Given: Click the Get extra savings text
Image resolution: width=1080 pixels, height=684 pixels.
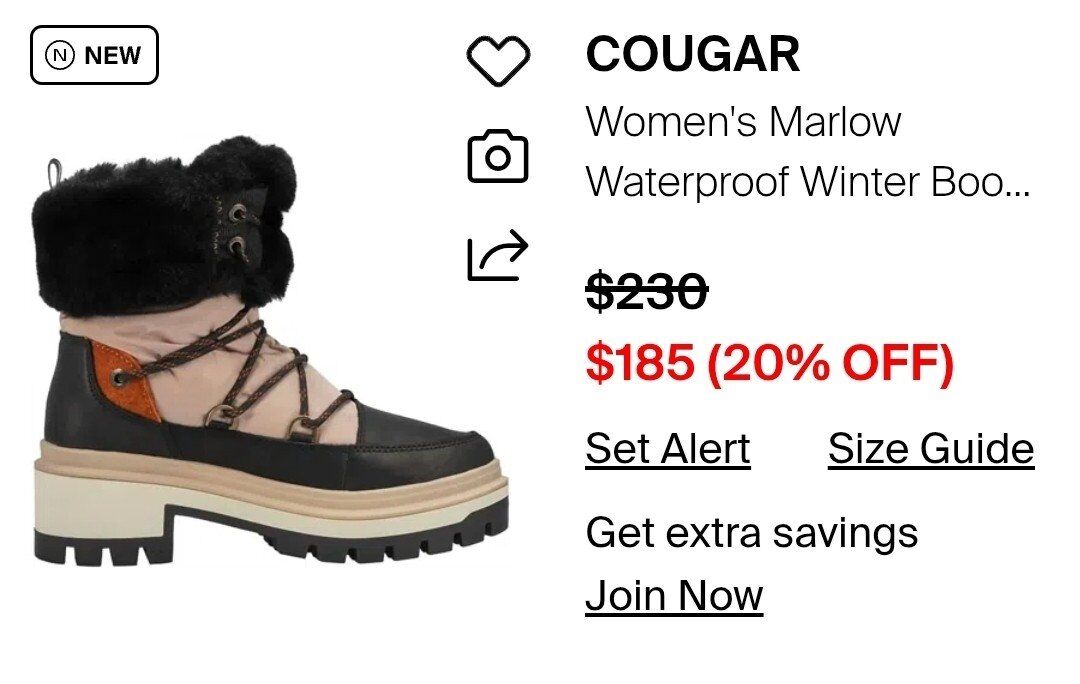Looking at the screenshot, I should 751,533.
